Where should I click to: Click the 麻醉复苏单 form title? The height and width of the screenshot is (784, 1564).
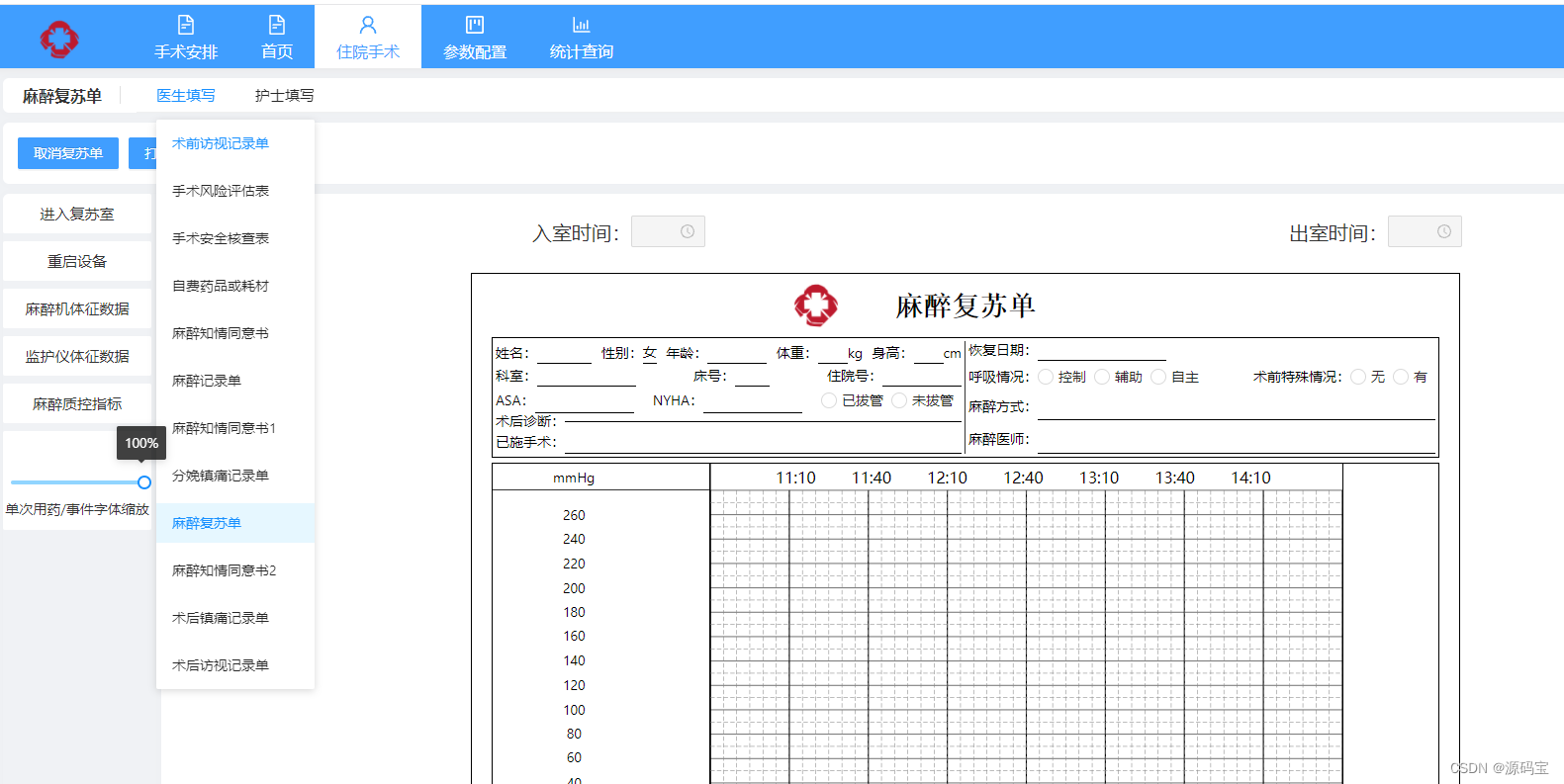point(966,305)
